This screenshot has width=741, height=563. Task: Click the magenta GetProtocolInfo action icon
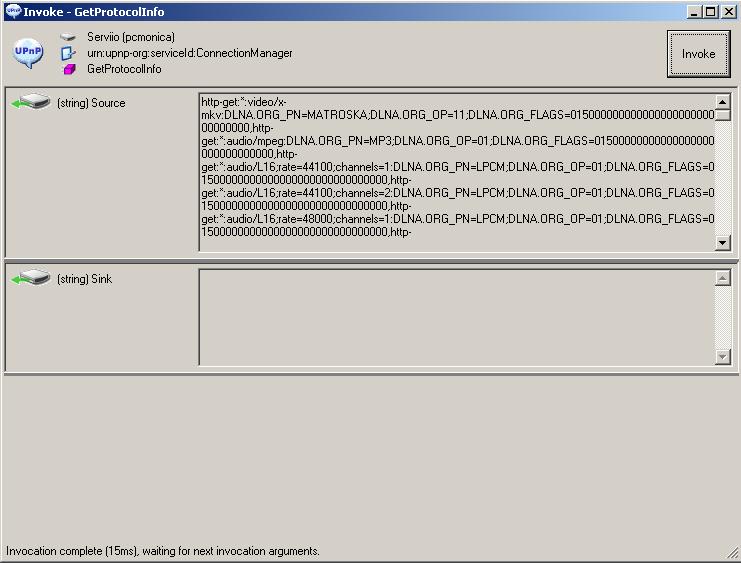tap(69, 69)
